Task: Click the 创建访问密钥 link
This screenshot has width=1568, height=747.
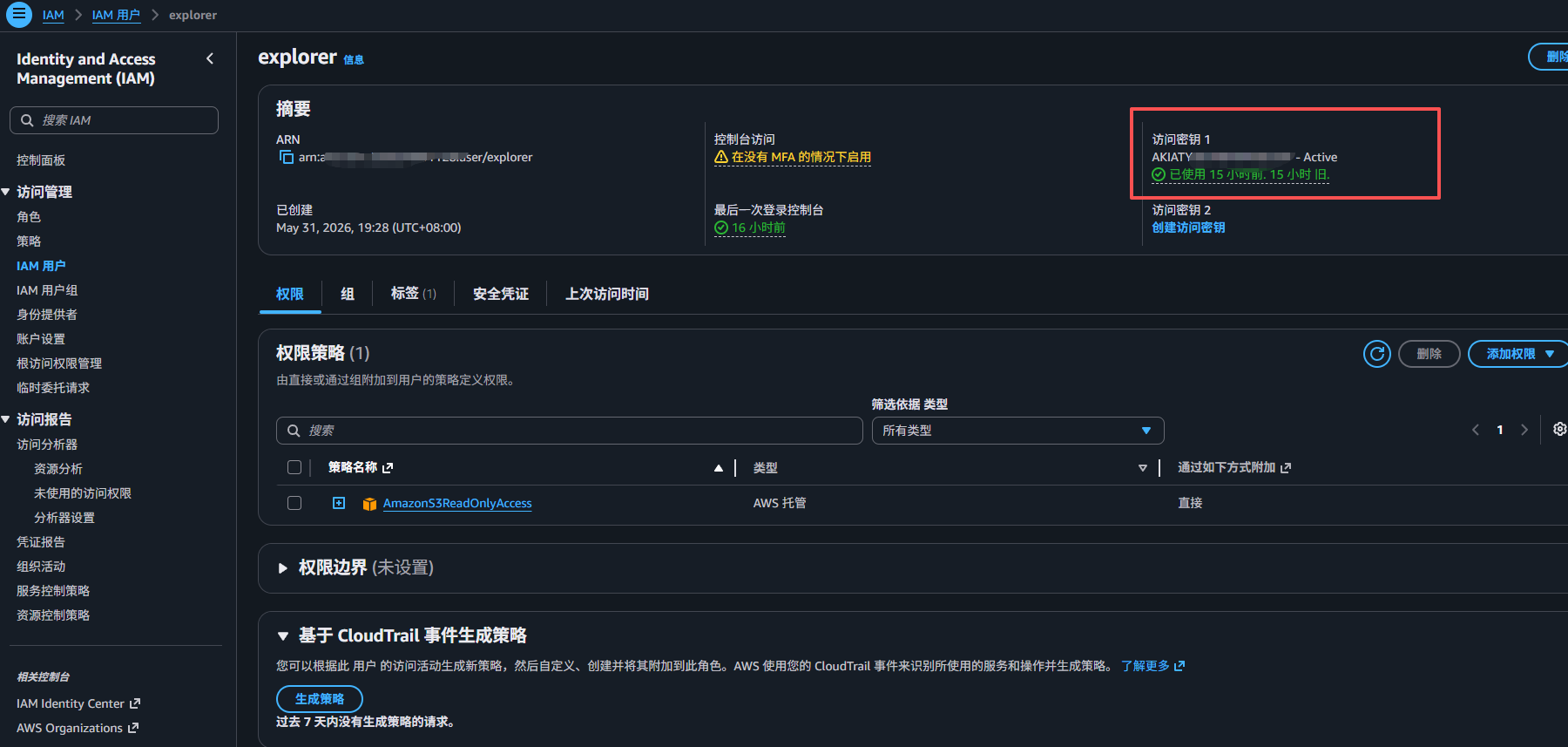Action: click(1188, 227)
